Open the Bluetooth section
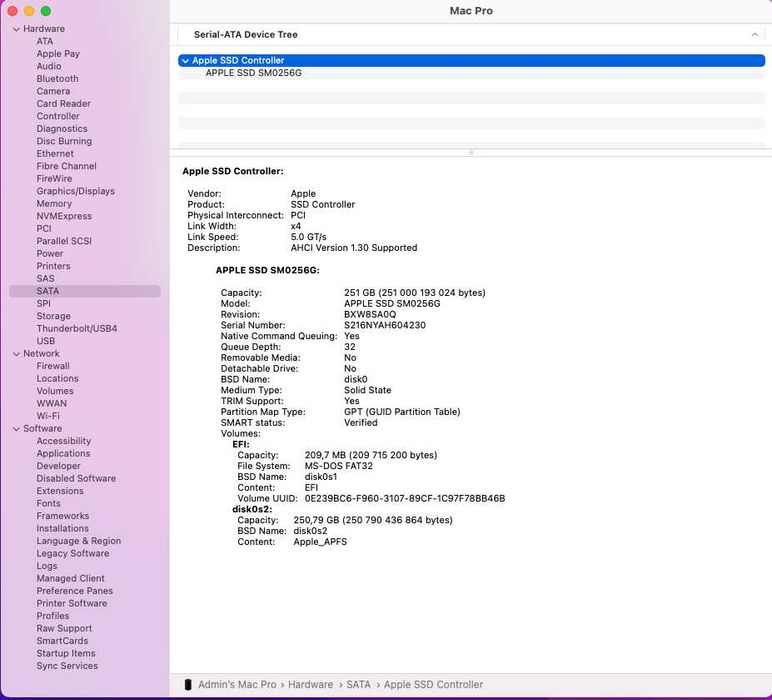The height and width of the screenshot is (700, 772). (57, 79)
